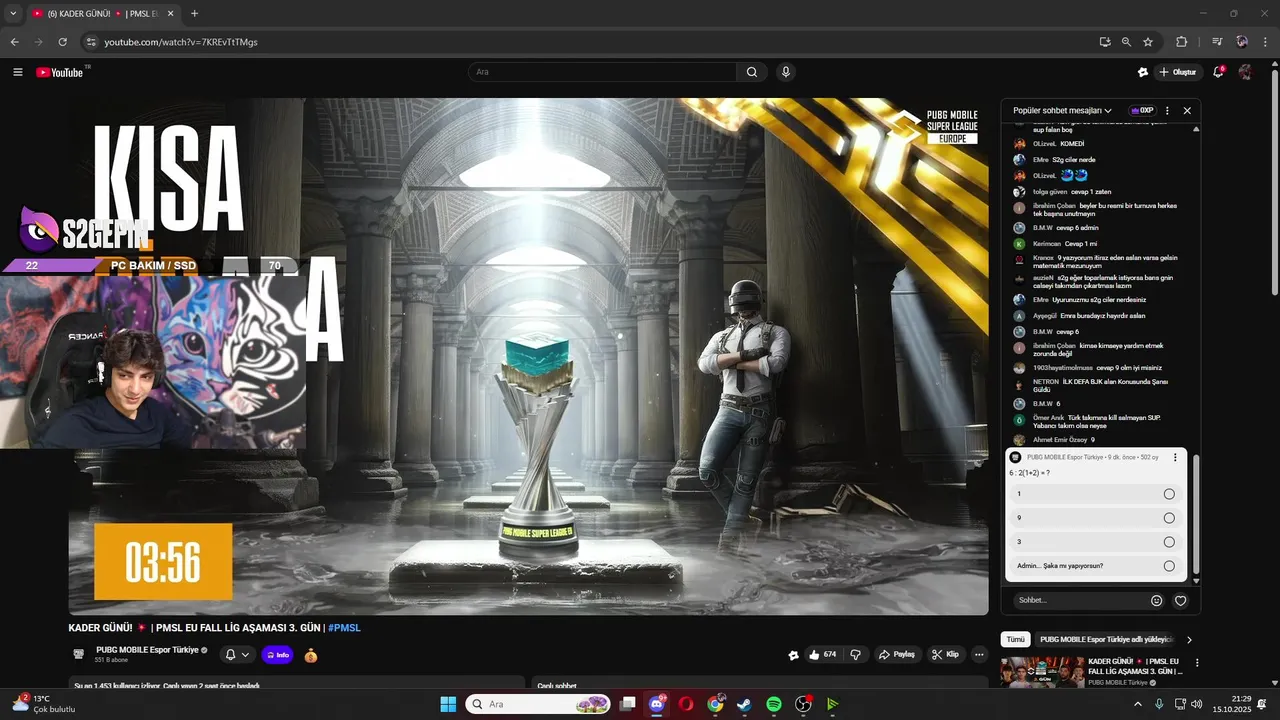The height and width of the screenshot is (720, 1280).
Task: Click the OXP badge in chat header
Action: (x=1141, y=110)
